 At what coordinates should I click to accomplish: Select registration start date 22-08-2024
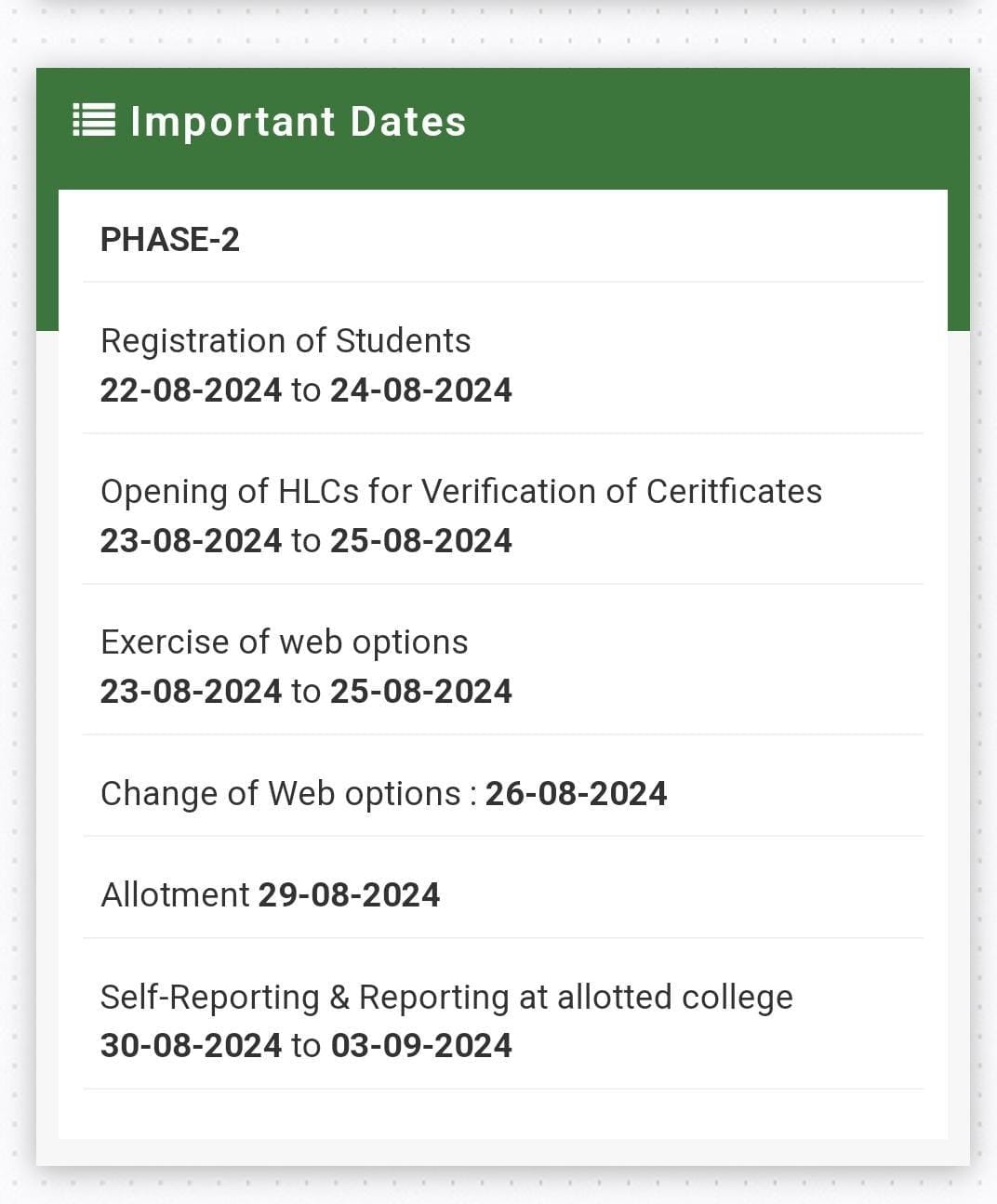(x=191, y=390)
